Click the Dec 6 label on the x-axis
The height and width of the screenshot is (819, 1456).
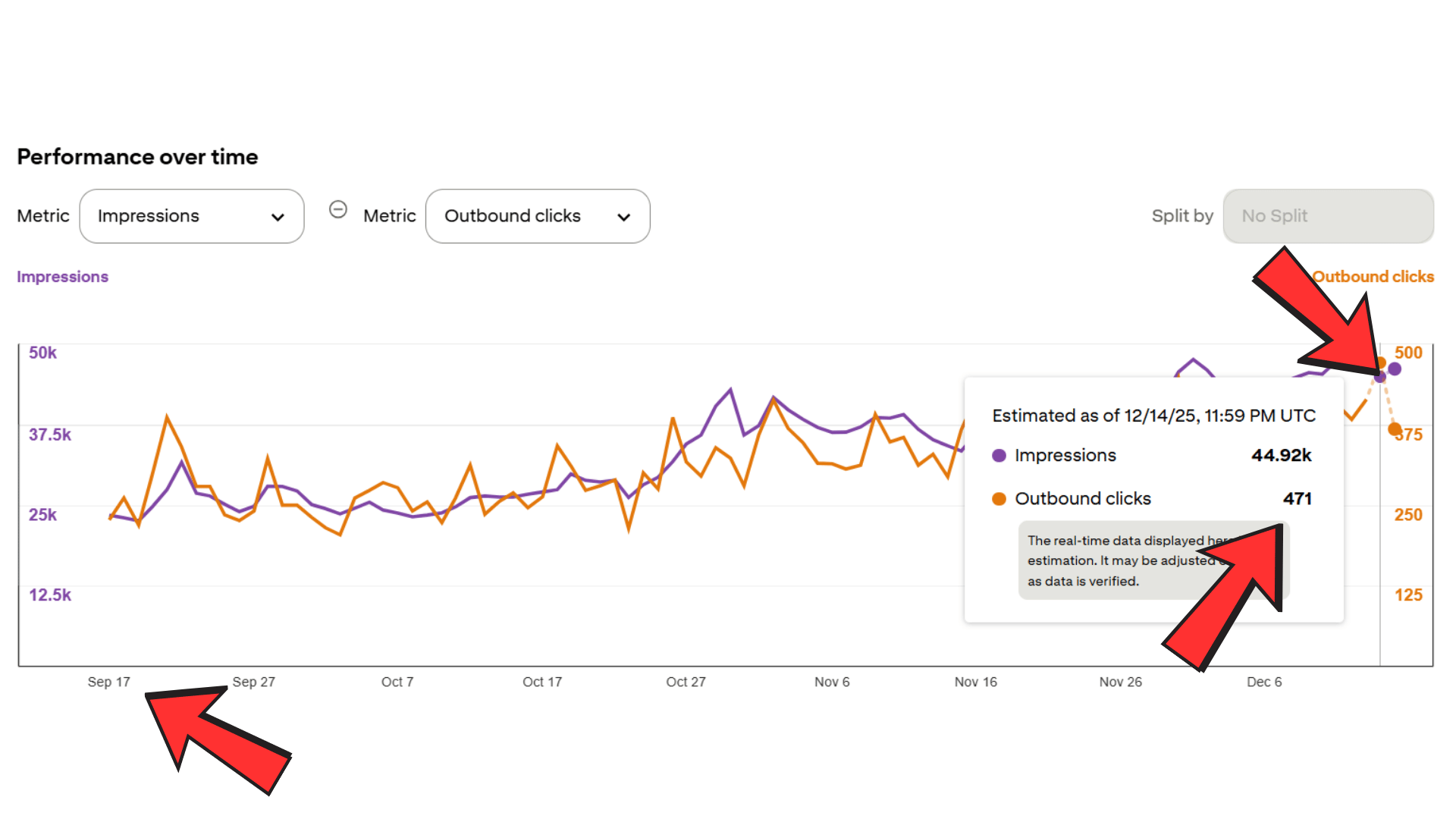1263,682
